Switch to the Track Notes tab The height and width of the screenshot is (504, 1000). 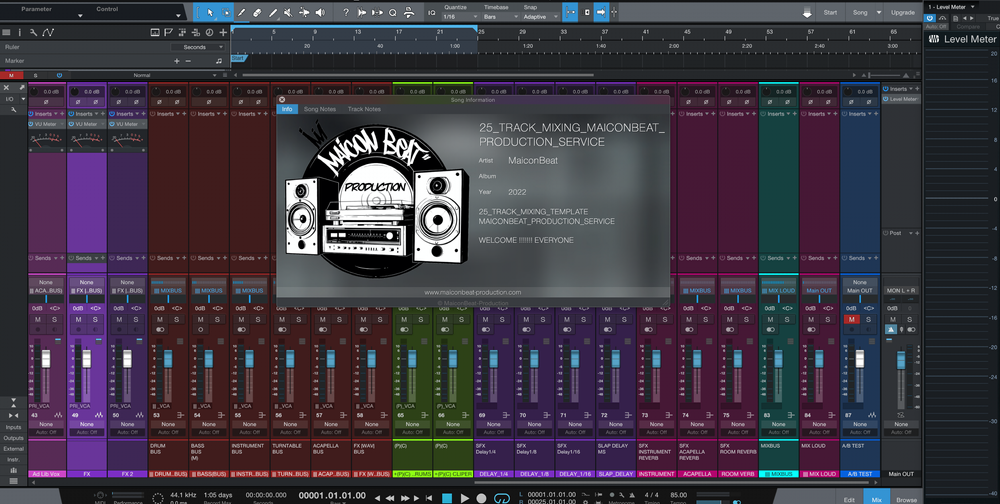tap(364, 109)
